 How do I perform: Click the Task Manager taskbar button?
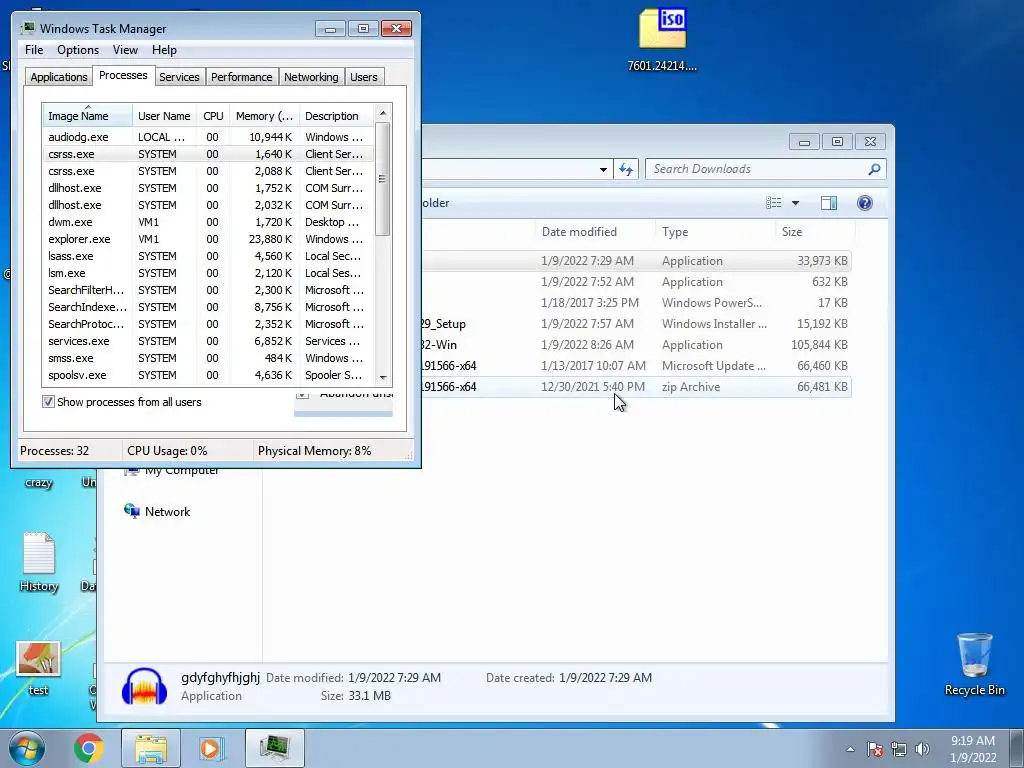pyautogui.click(x=274, y=748)
